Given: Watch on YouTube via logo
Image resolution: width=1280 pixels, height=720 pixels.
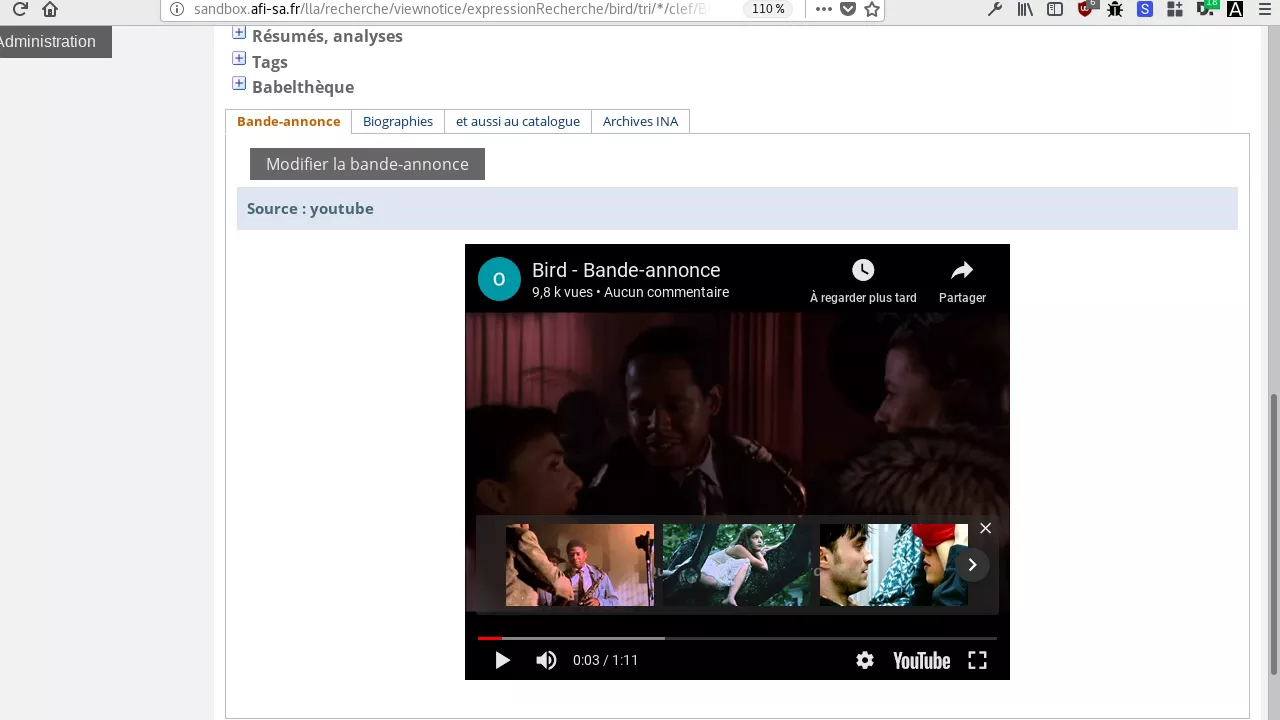Looking at the screenshot, I should click(x=921, y=660).
